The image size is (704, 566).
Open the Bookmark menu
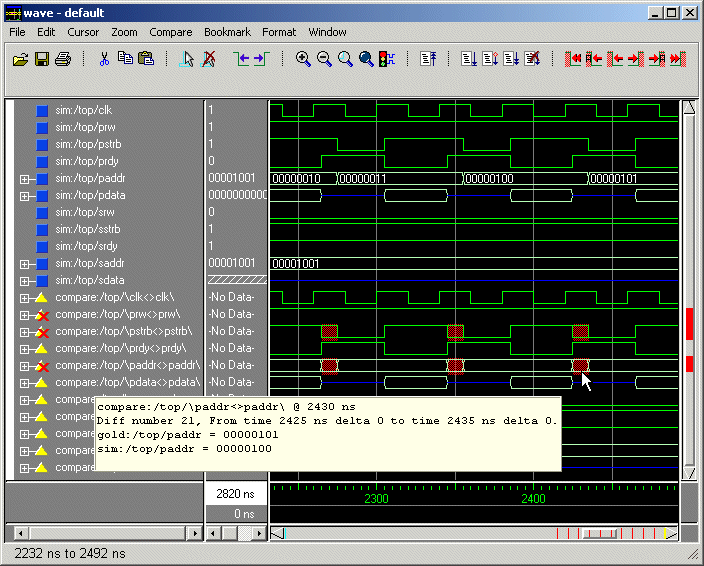pyautogui.click(x=227, y=32)
